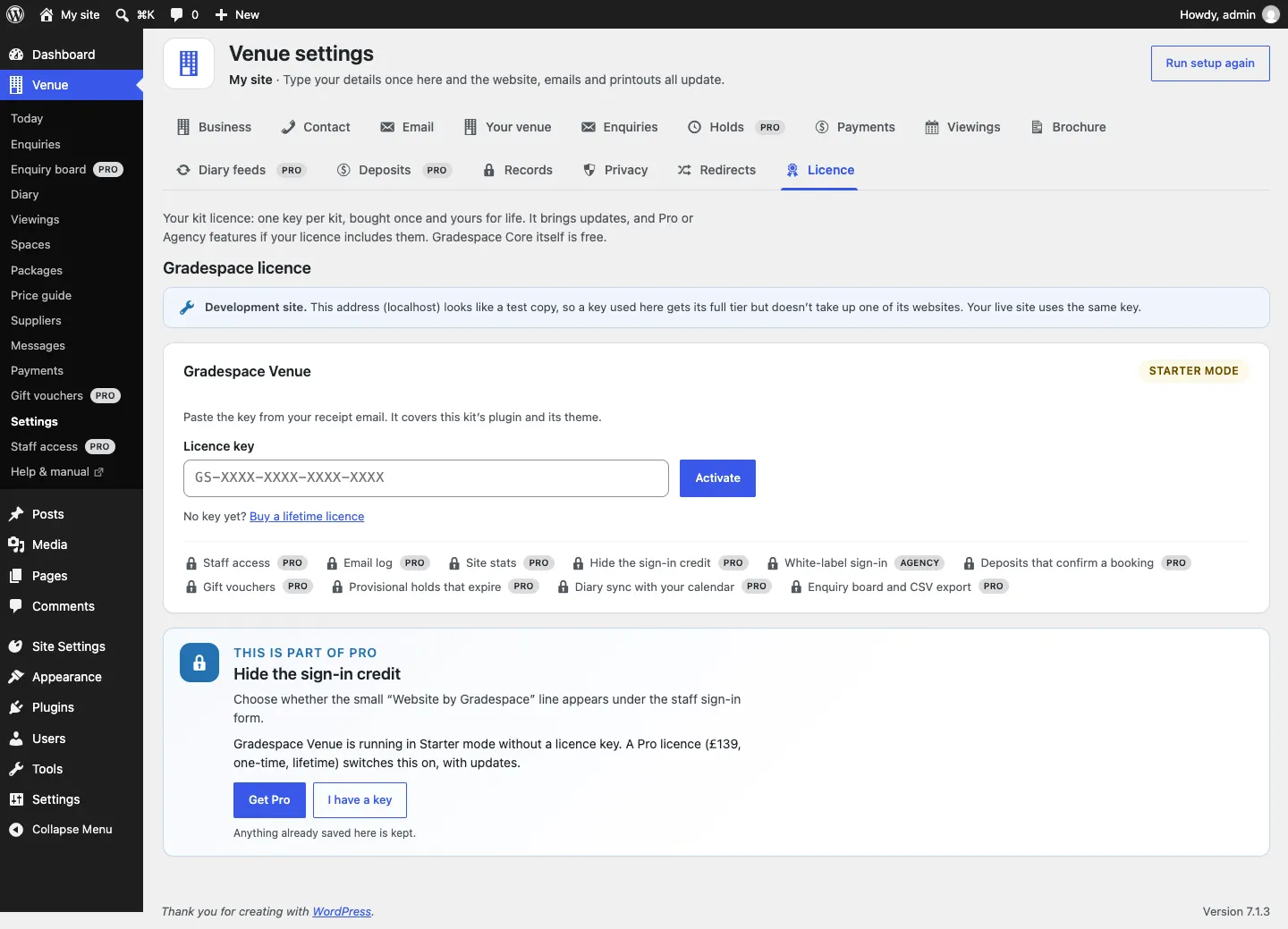Open the footer WordPress link
Viewport: 1288px width, 929px height.
342,912
